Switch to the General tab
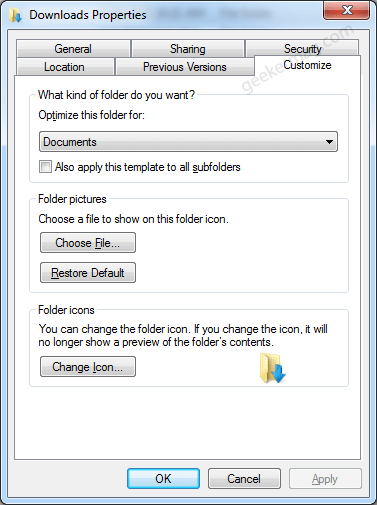 pos(73,49)
